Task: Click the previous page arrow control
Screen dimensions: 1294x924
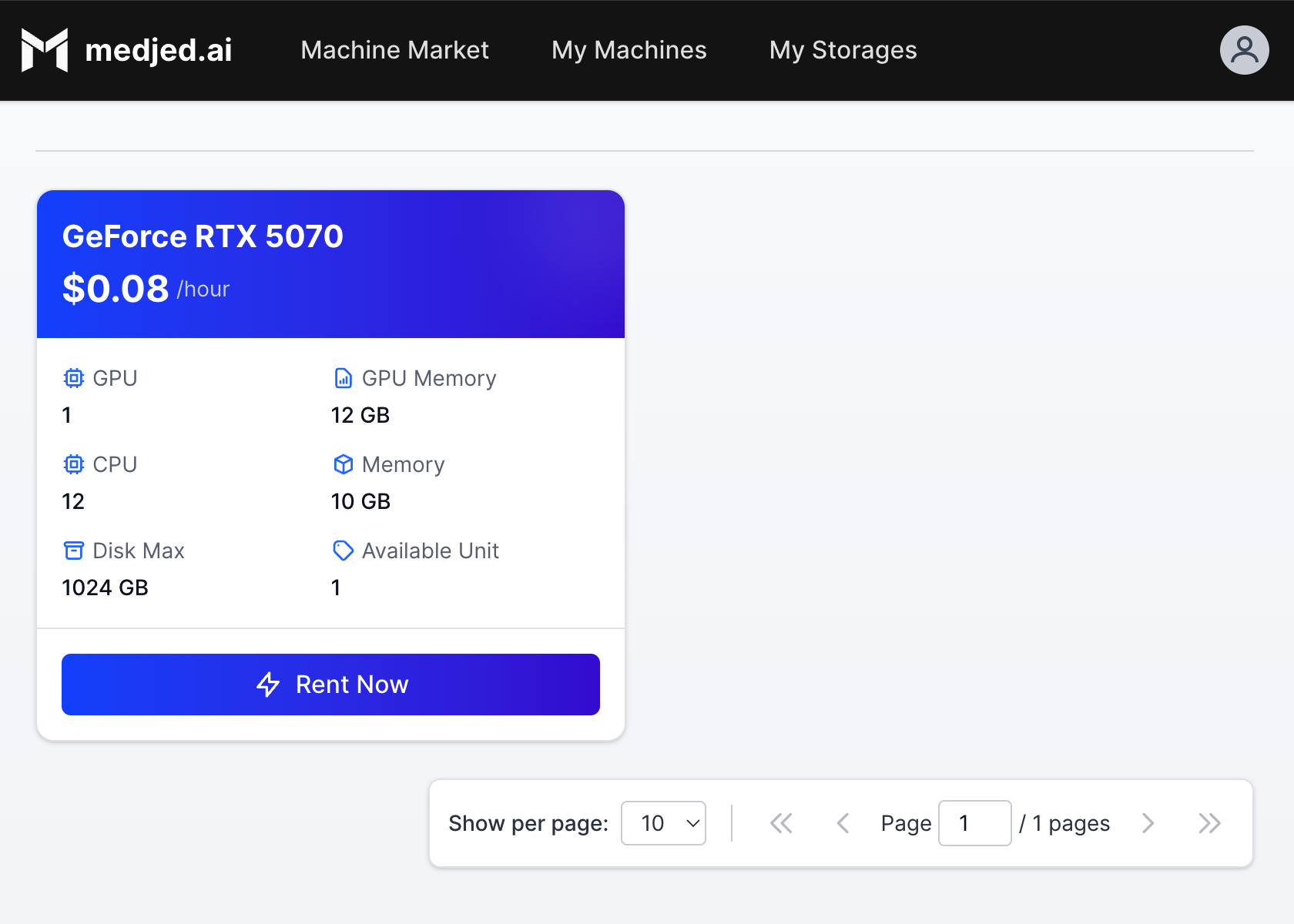Action: point(843,822)
